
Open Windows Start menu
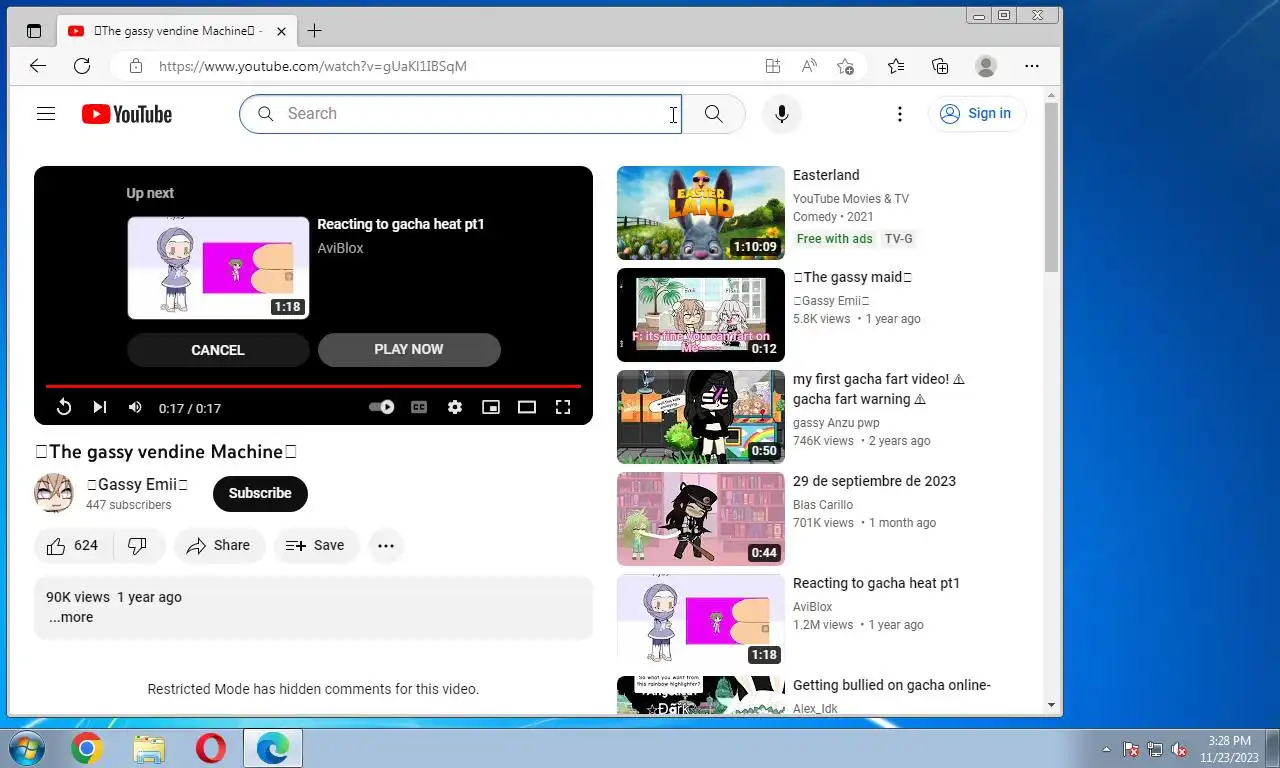[26, 748]
